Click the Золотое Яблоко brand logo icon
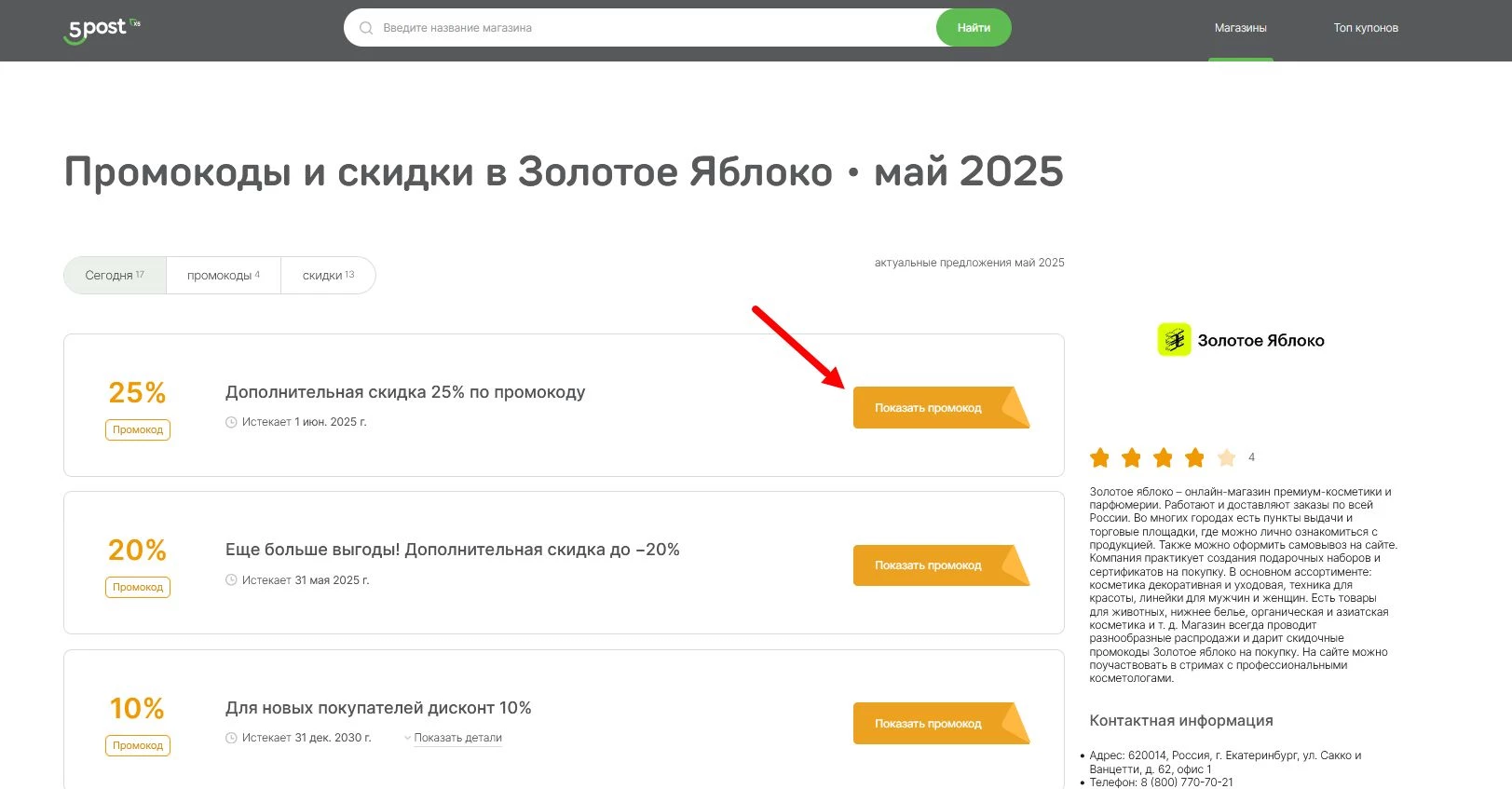The image size is (1512, 789). [1173, 339]
